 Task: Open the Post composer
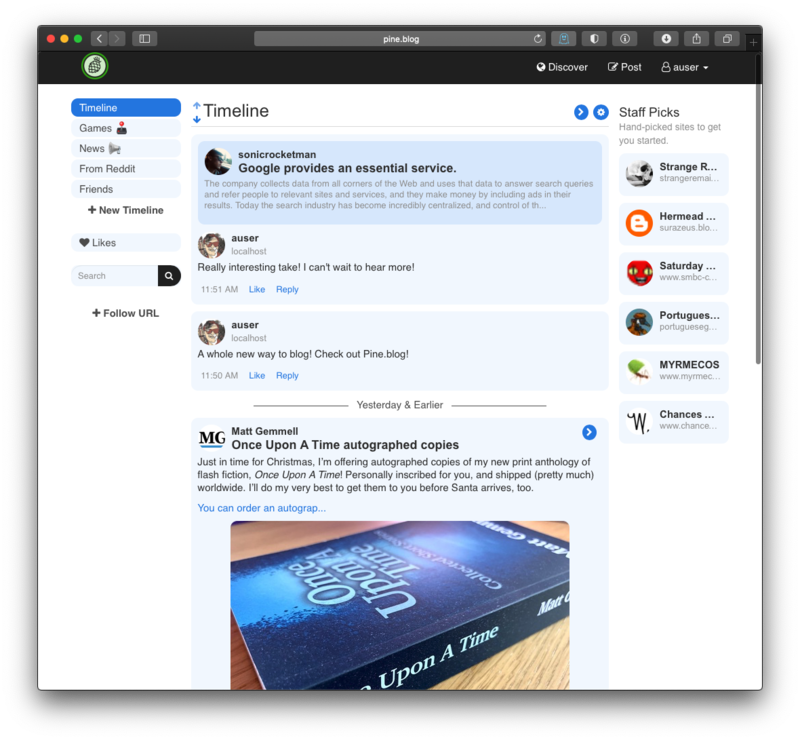pos(624,67)
